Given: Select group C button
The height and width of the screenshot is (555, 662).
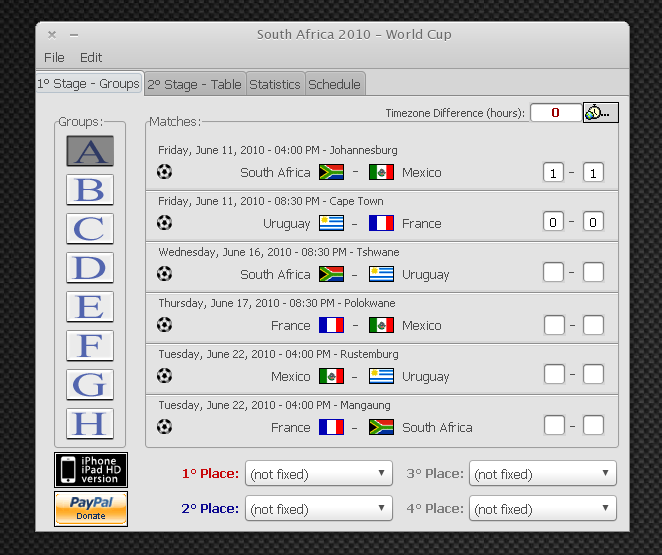Looking at the screenshot, I should pos(90,228).
